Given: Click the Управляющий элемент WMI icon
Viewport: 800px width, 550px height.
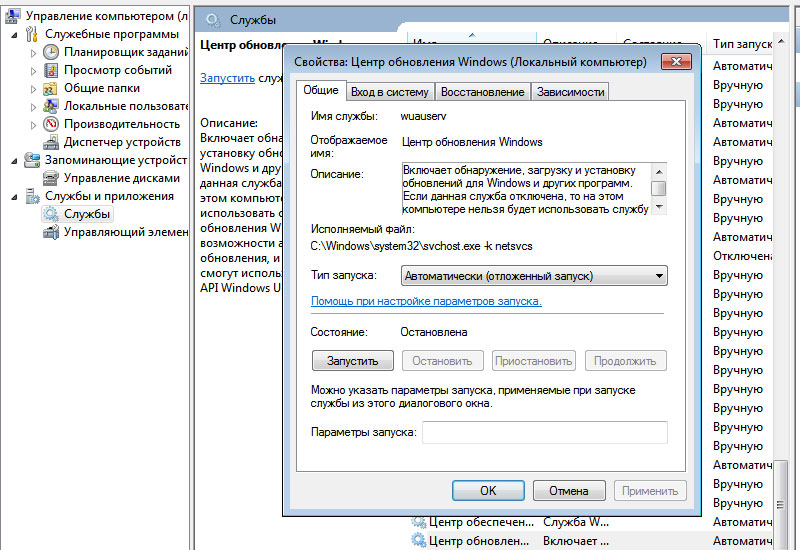Looking at the screenshot, I should [51, 232].
